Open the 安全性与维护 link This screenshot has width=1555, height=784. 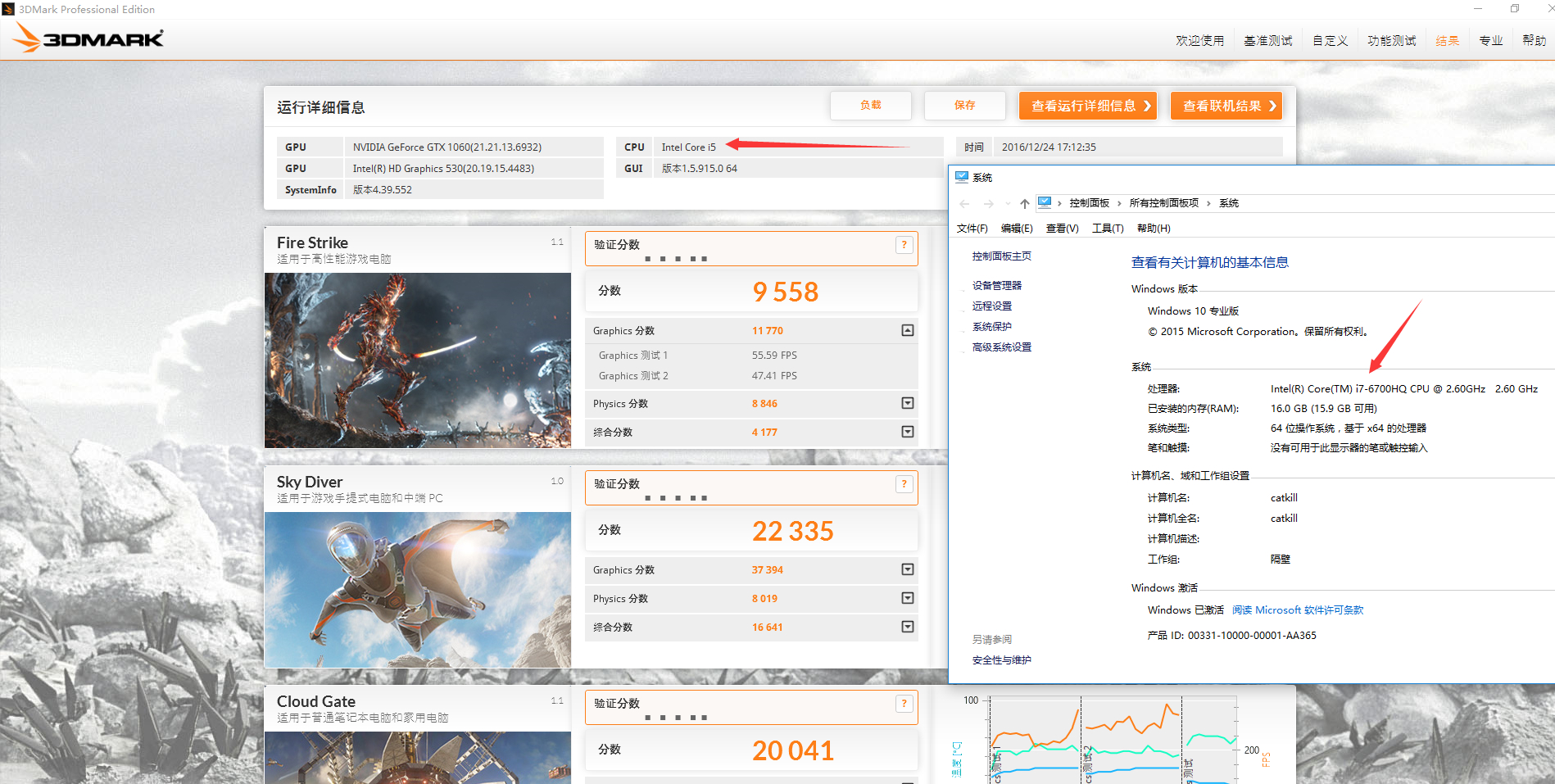[1002, 660]
